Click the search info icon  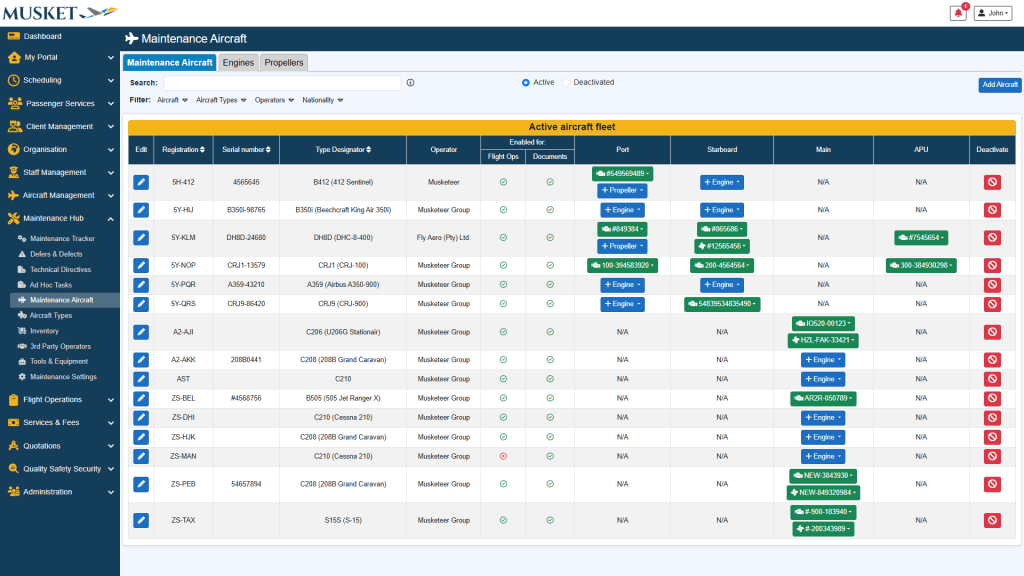click(x=410, y=83)
